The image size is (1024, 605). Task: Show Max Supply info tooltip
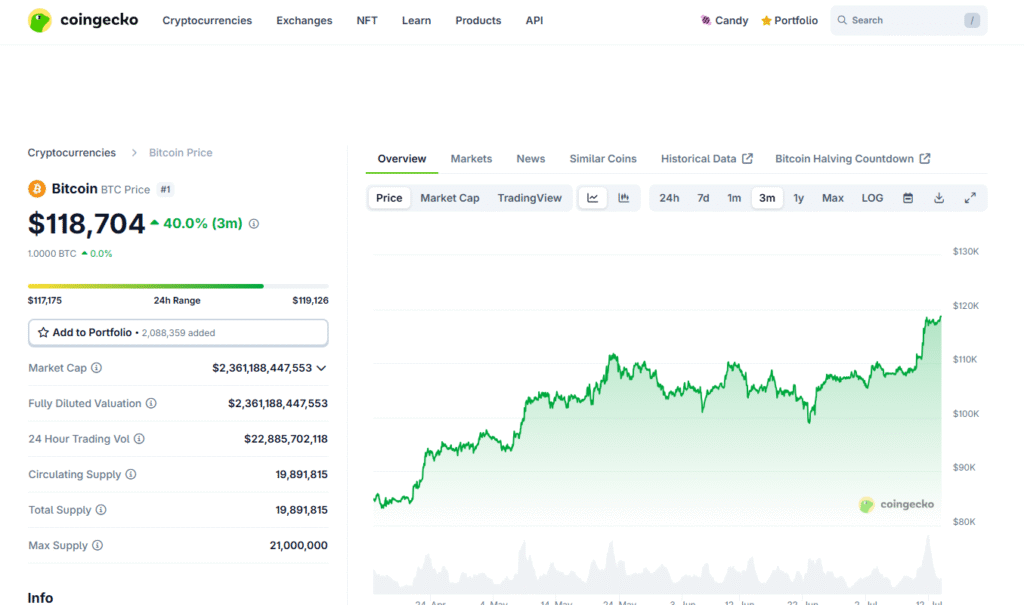[x=97, y=545]
